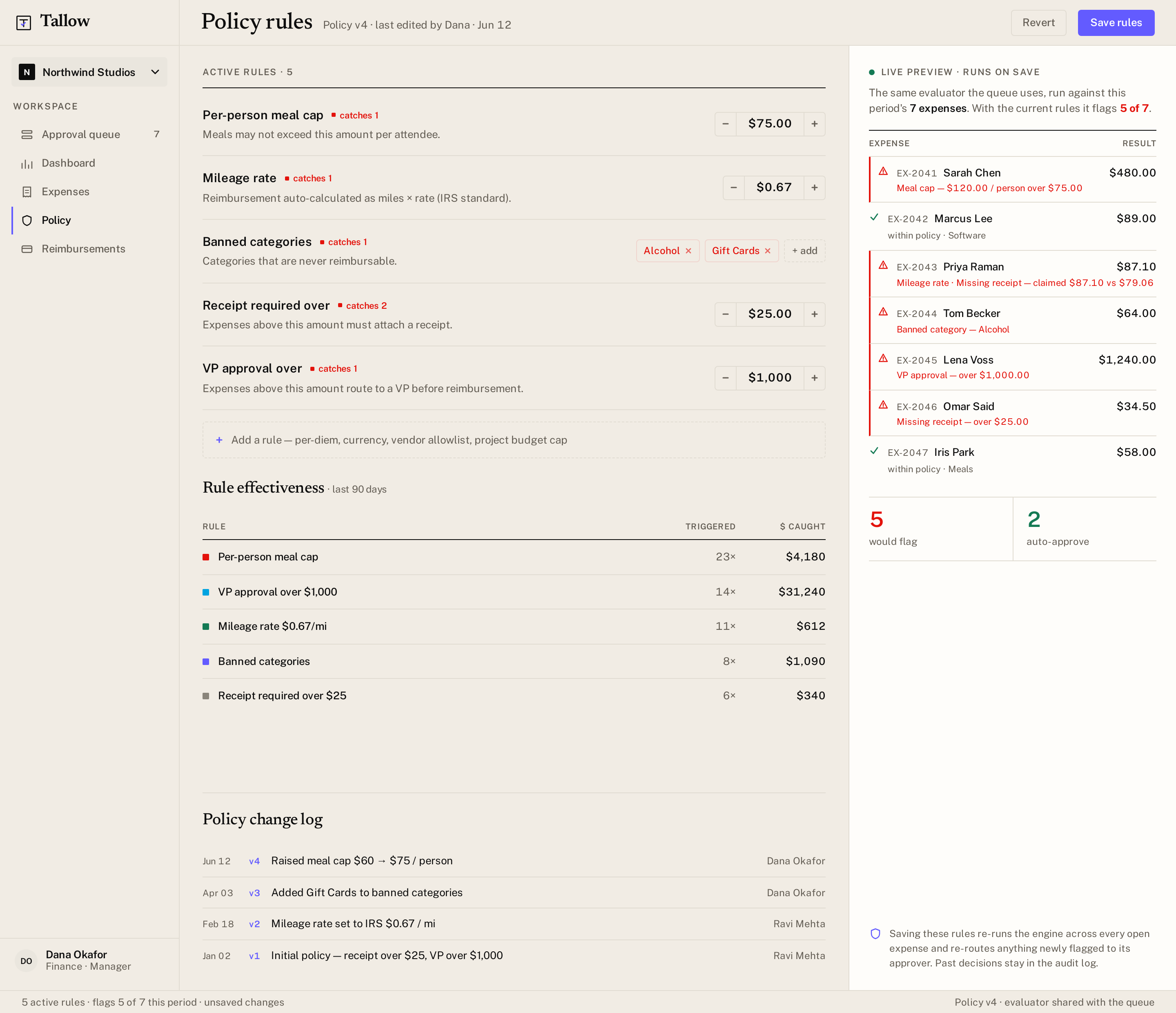
Task: Decrease the per-person meal cap
Action: (x=725, y=124)
